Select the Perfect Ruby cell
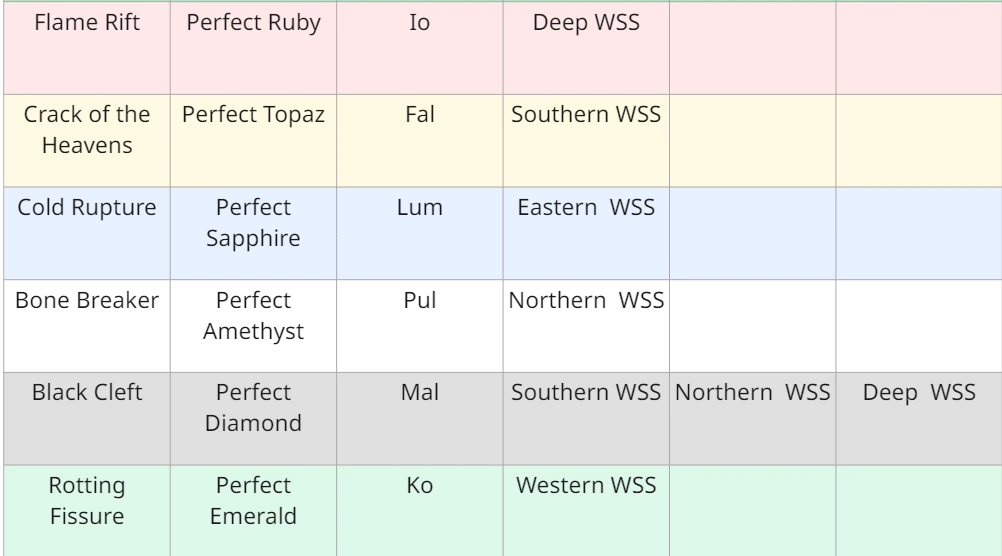 253,24
